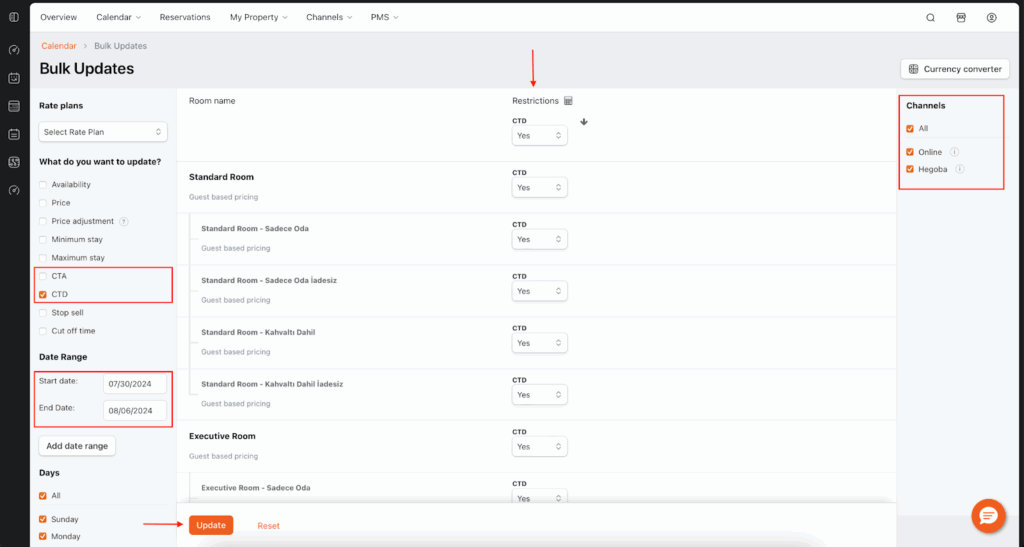Click the copy-down arrow next to top CTD
Viewport: 1024px width, 547px height.
click(x=584, y=122)
